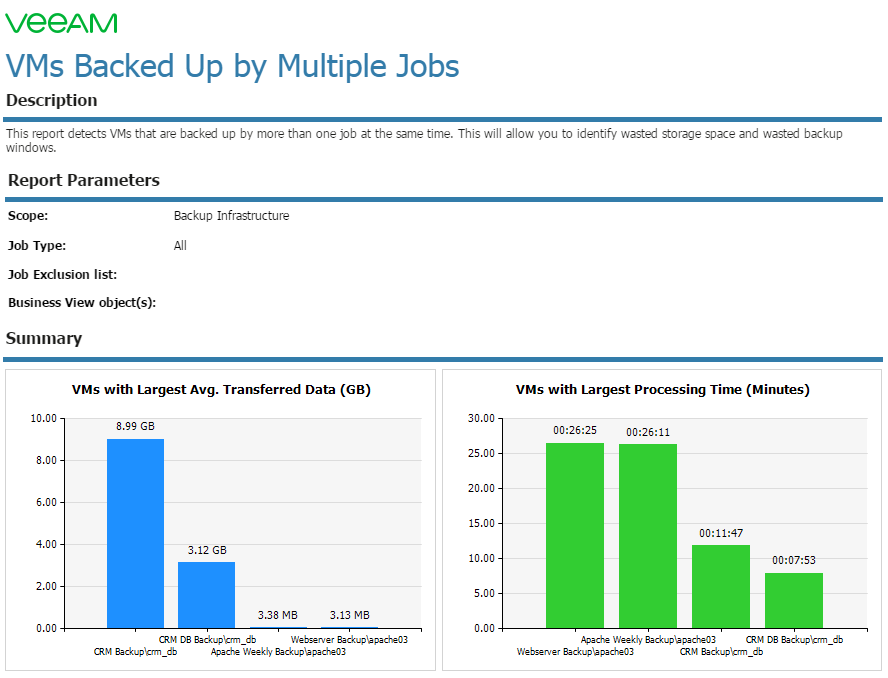Image resolution: width=888 pixels, height=678 pixels.
Task: Click the green 00:26:11 bar
Action: [x=648, y=536]
